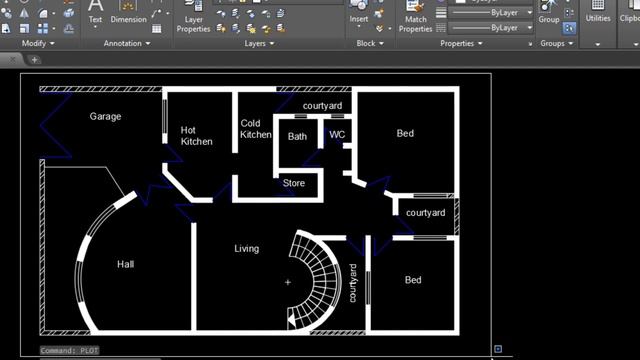Image resolution: width=640 pixels, height=360 pixels.
Task: Select the Stretch tool
Action: (x=6, y=29)
